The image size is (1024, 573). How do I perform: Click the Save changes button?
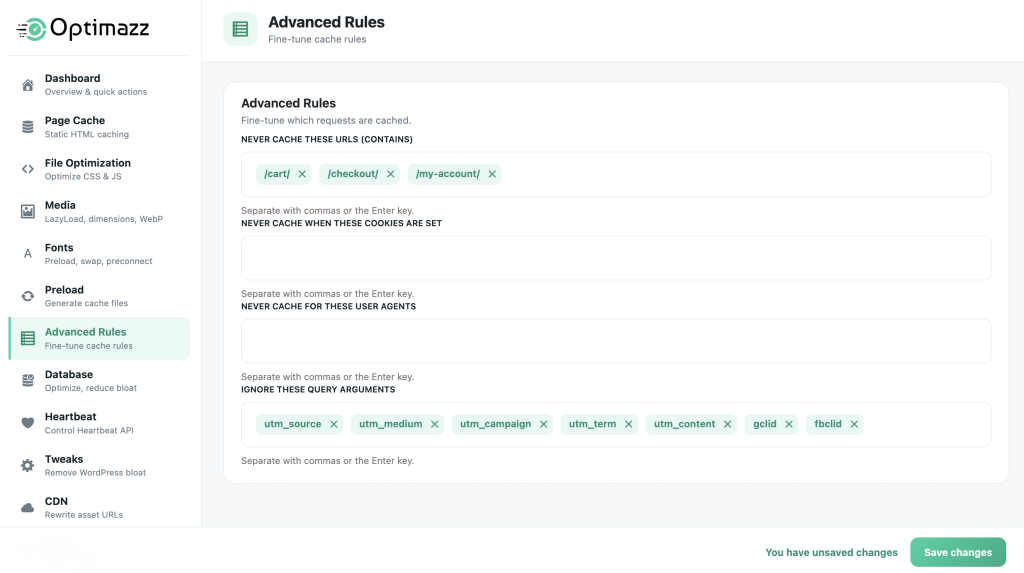(x=957, y=552)
